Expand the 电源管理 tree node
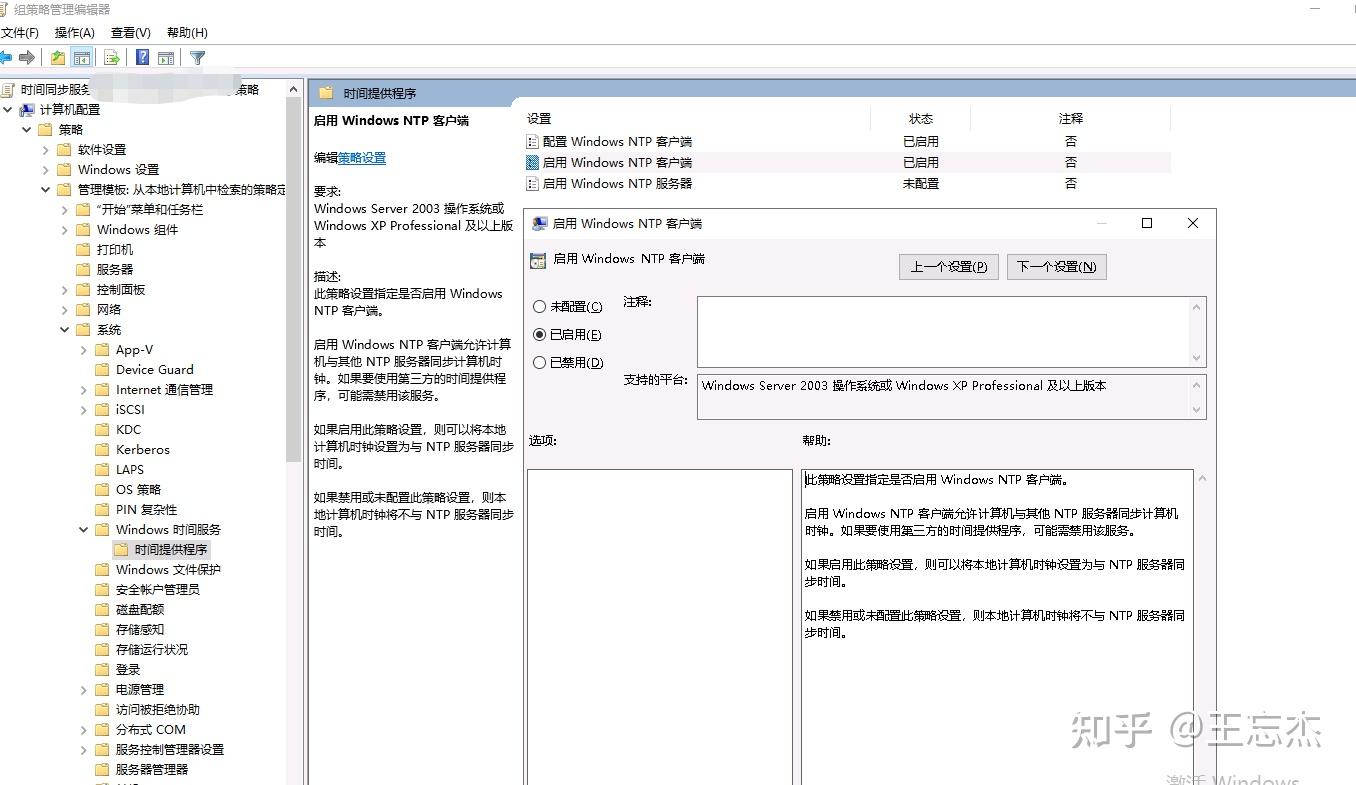1356x785 pixels. (x=84, y=690)
